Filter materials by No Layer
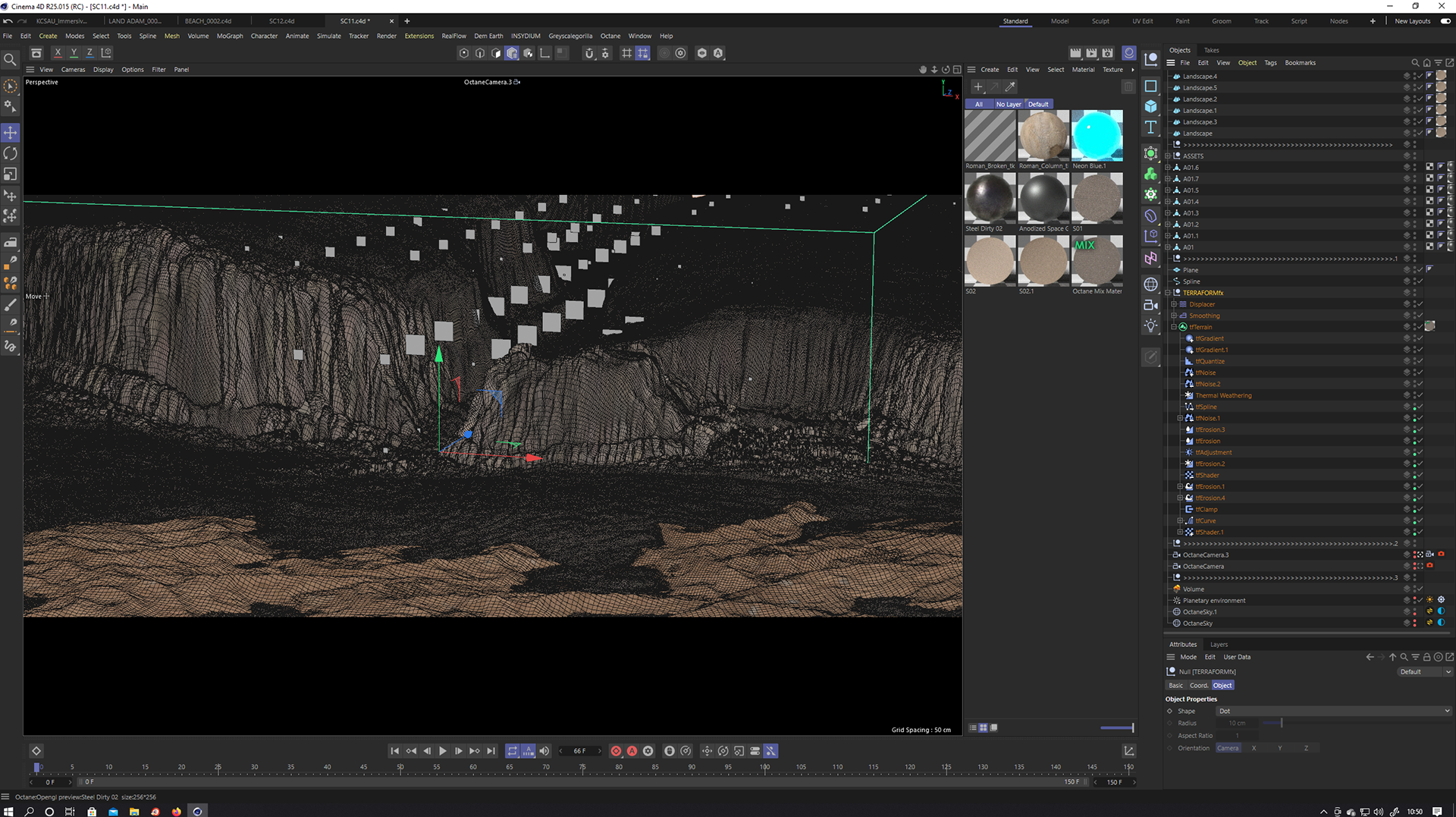 (1008, 105)
